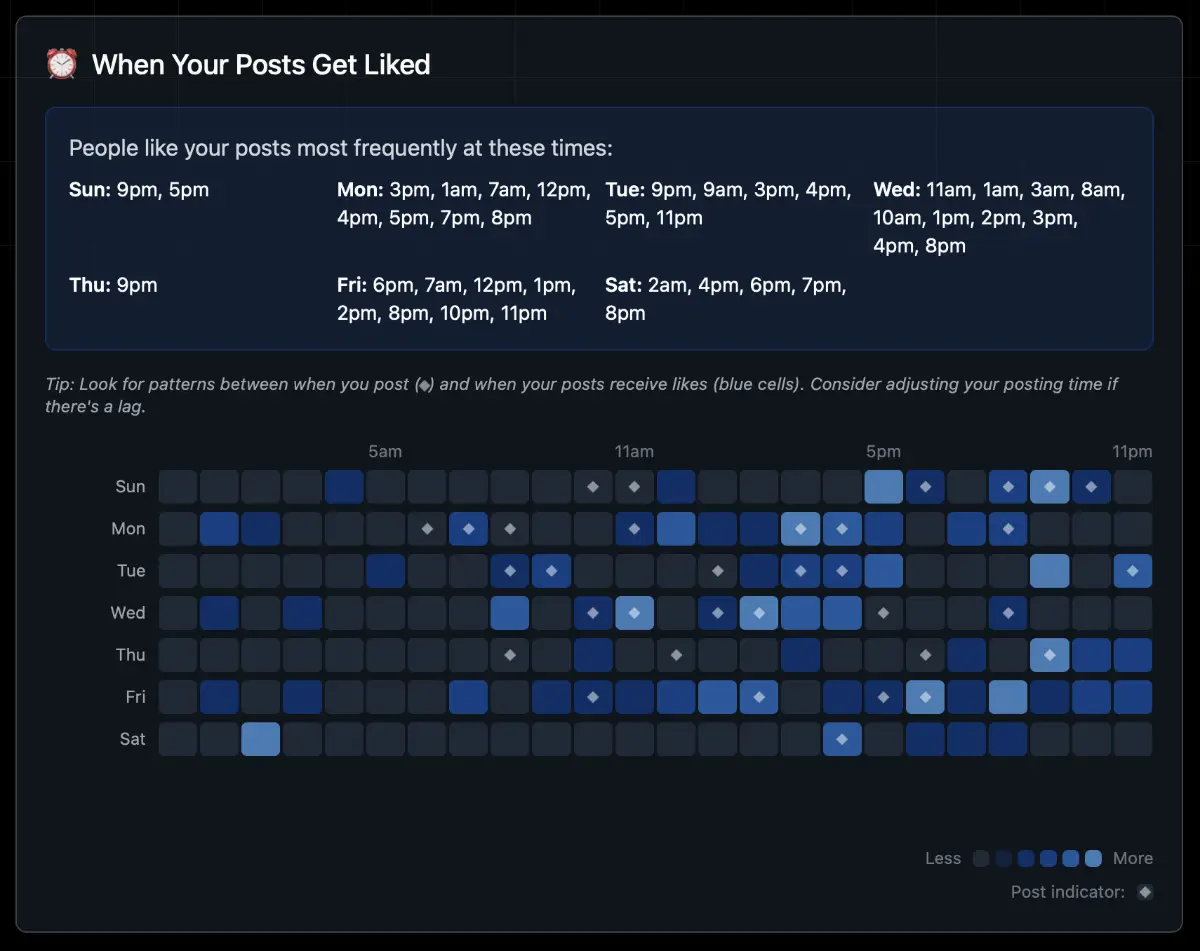Select the post diamond on Saturday 4pm
The width and height of the screenshot is (1200, 951).
click(x=842, y=739)
